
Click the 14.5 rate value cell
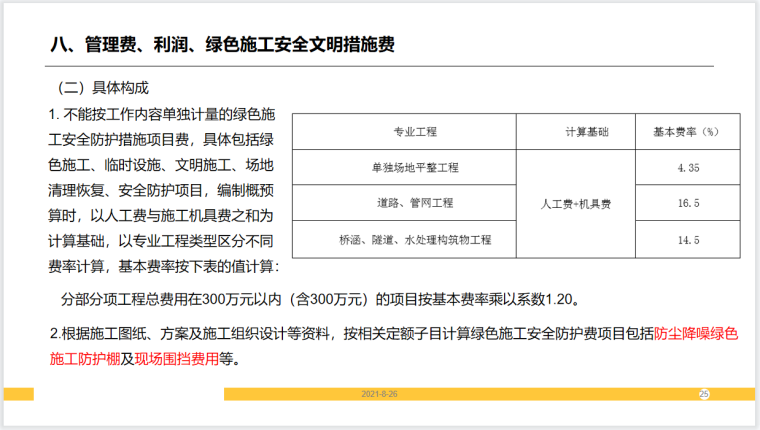(x=687, y=240)
